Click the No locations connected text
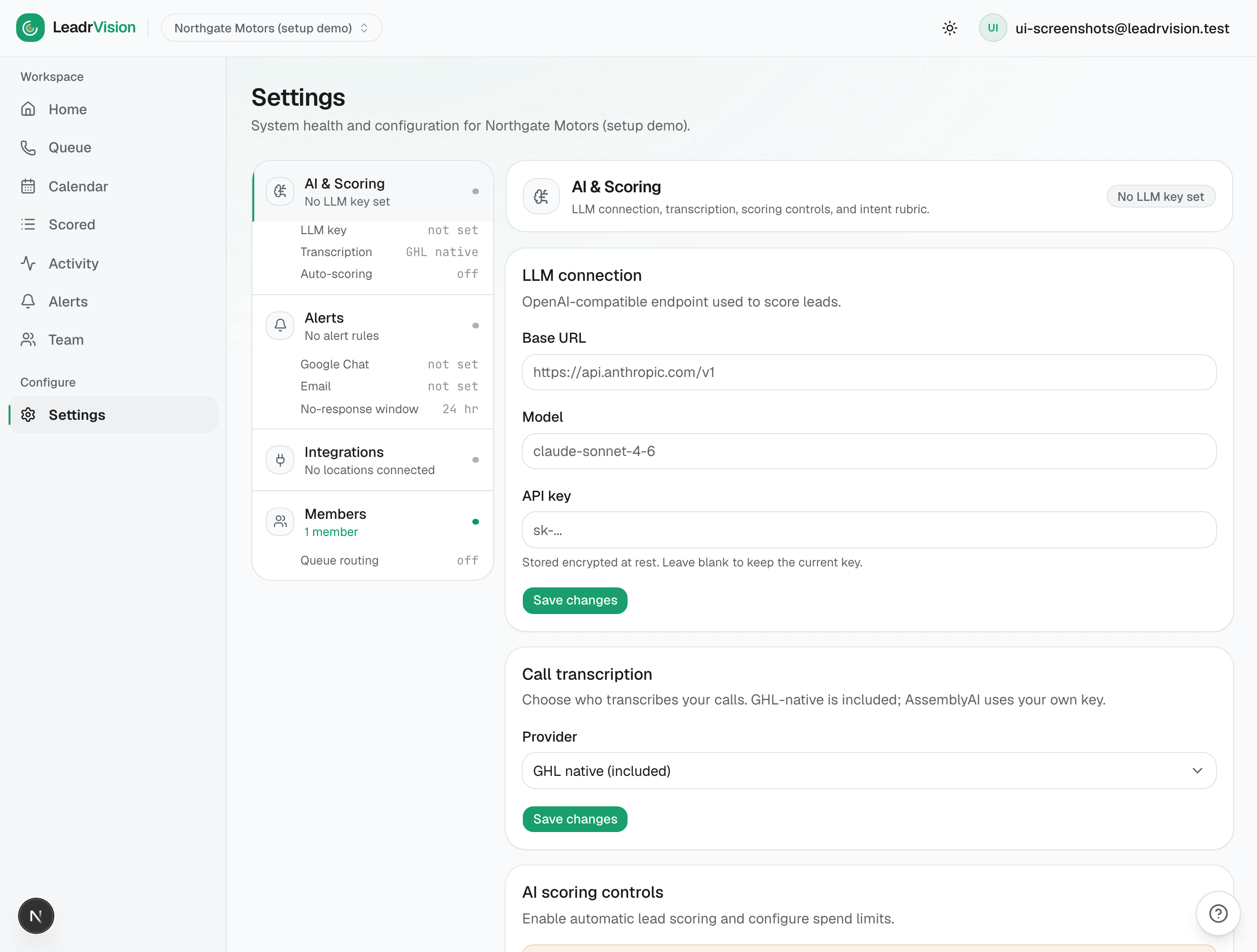The width and height of the screenshot is (1257, 952). [x=369, y=470]
